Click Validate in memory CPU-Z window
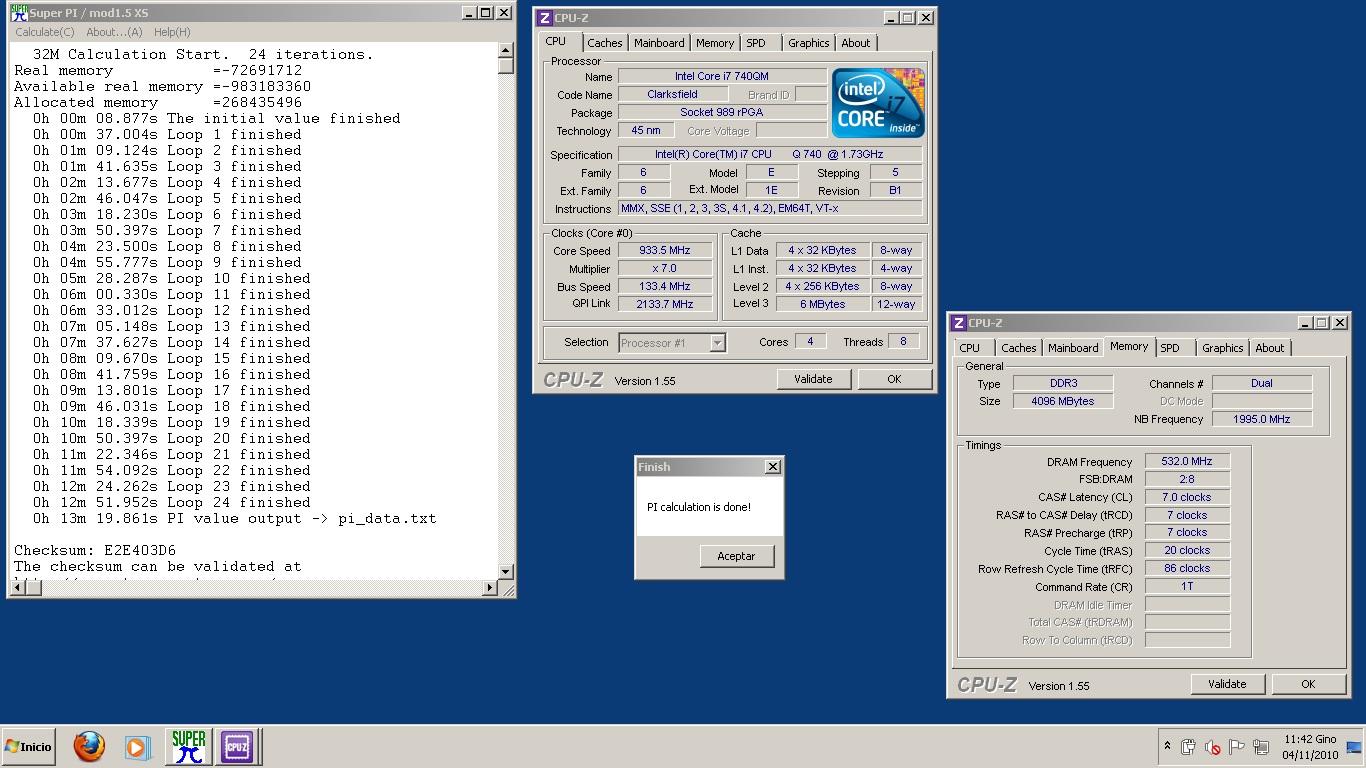The height and width of the screenshot is (768, 1366). click(x=1227, y=684)
